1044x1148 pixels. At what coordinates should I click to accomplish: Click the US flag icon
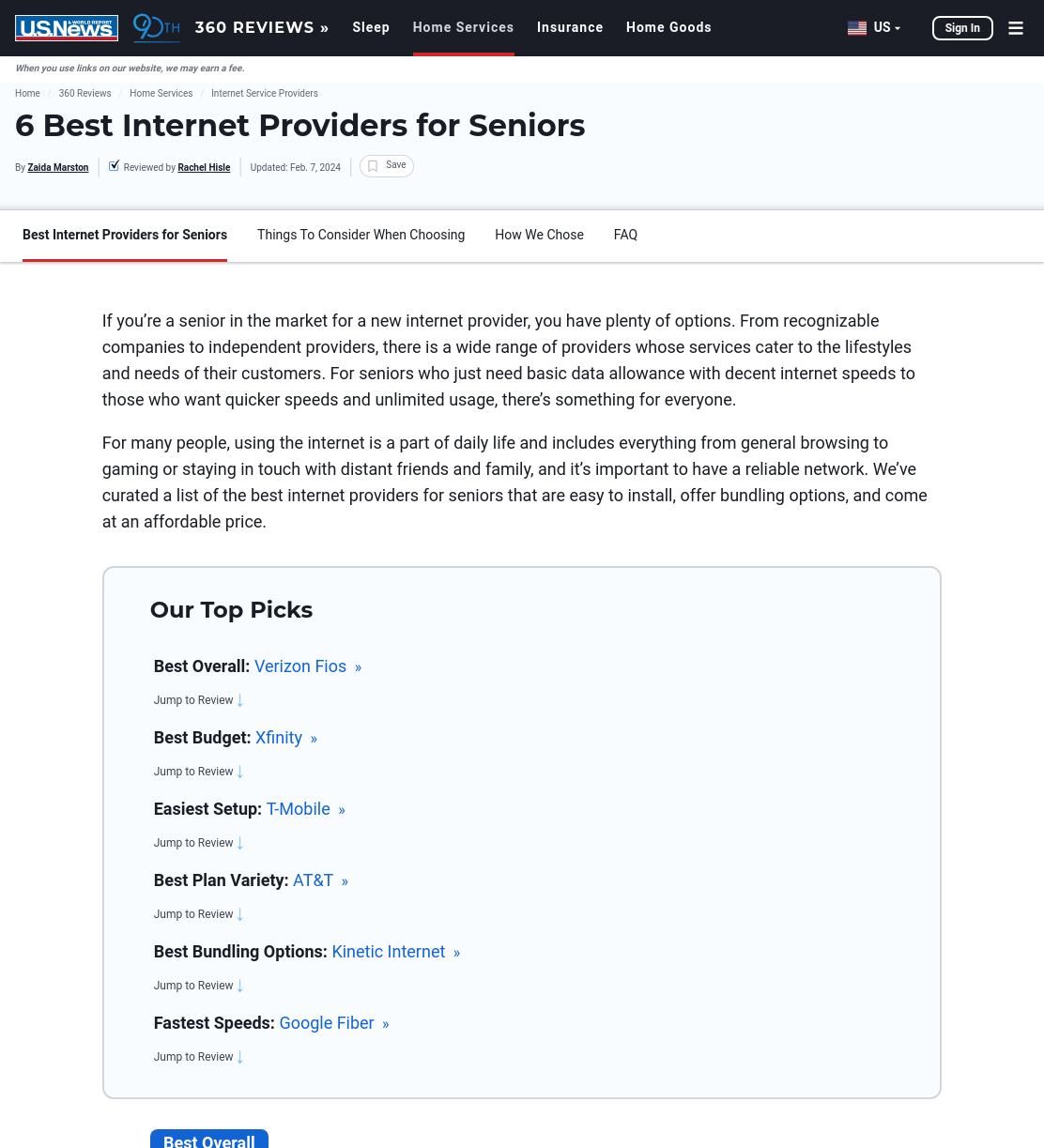857,28
